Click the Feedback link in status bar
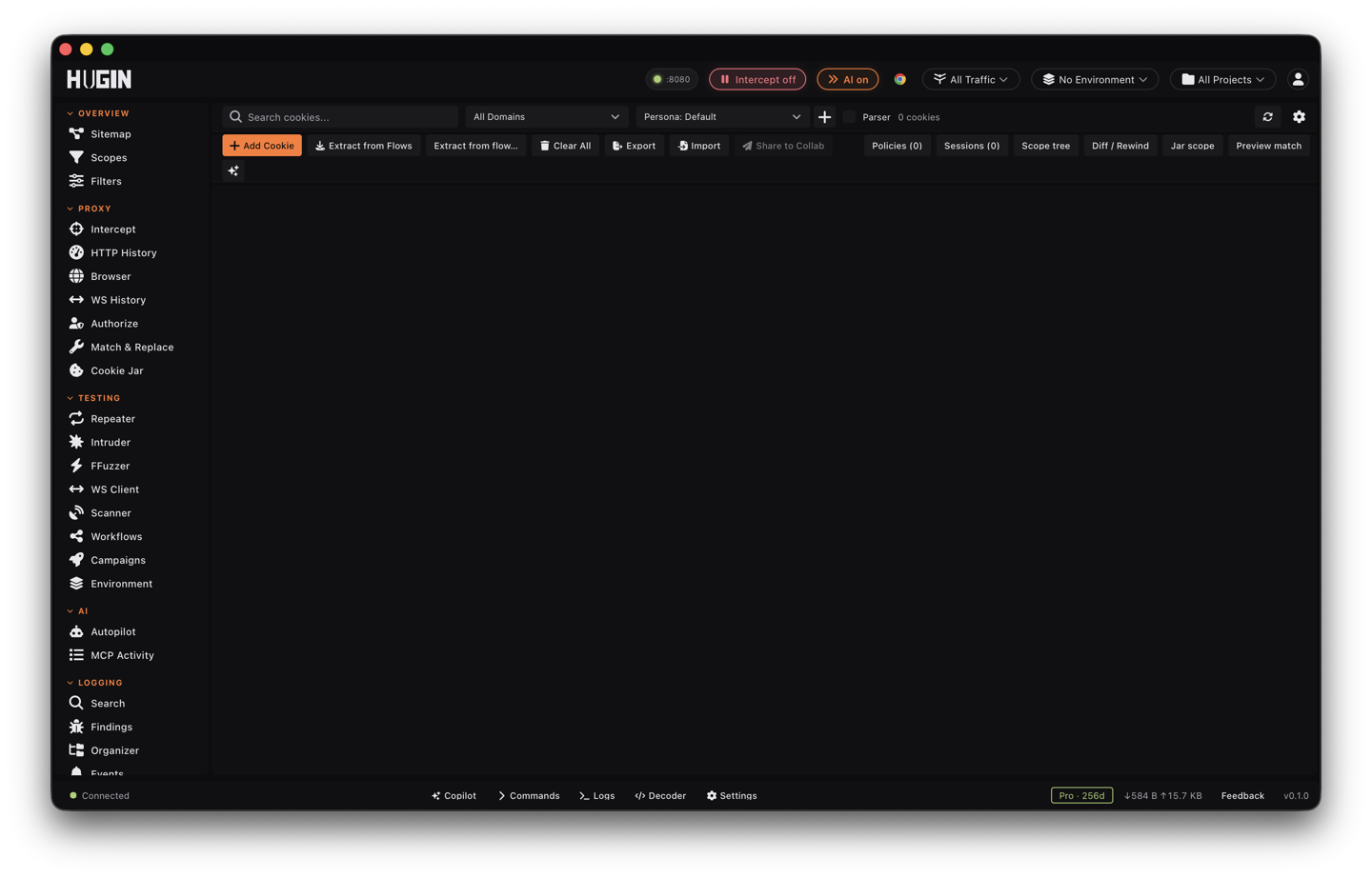This screenshot has height=878, width=1372. [x=1242, y=796]
